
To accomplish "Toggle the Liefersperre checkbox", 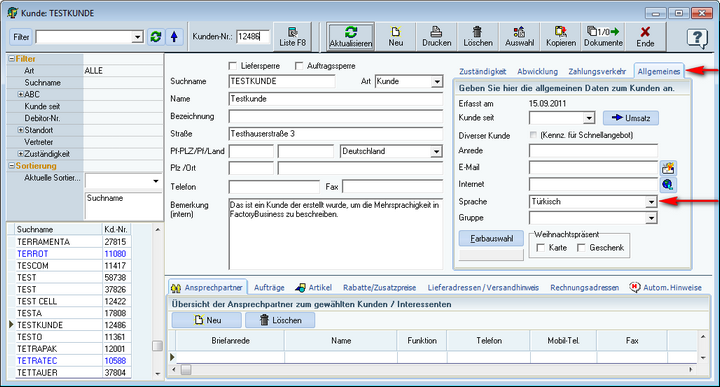I will pyautogui.click(x=233, y=66).
